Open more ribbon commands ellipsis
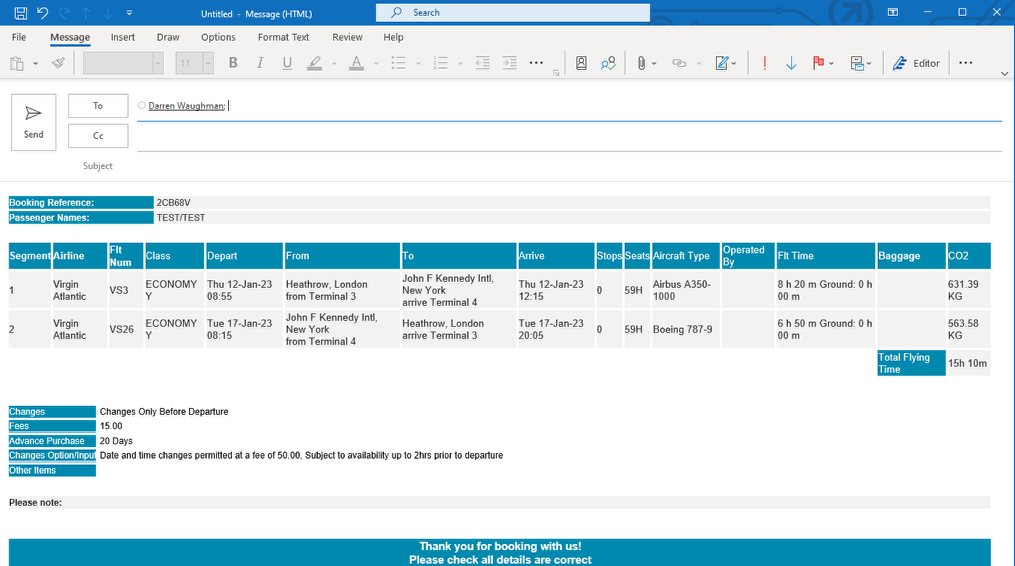Viewport: 1015px width, 566px height. tap(966, 63)
